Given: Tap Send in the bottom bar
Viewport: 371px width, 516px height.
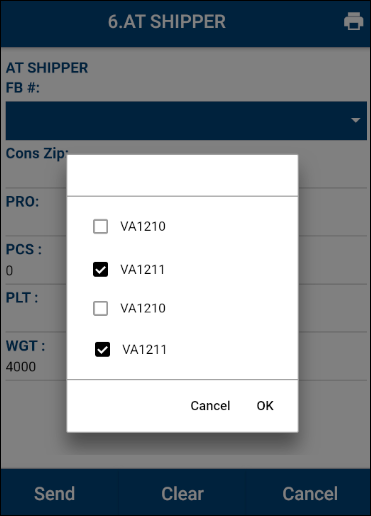Looking at the screenshot, I should tap(54, 494).
